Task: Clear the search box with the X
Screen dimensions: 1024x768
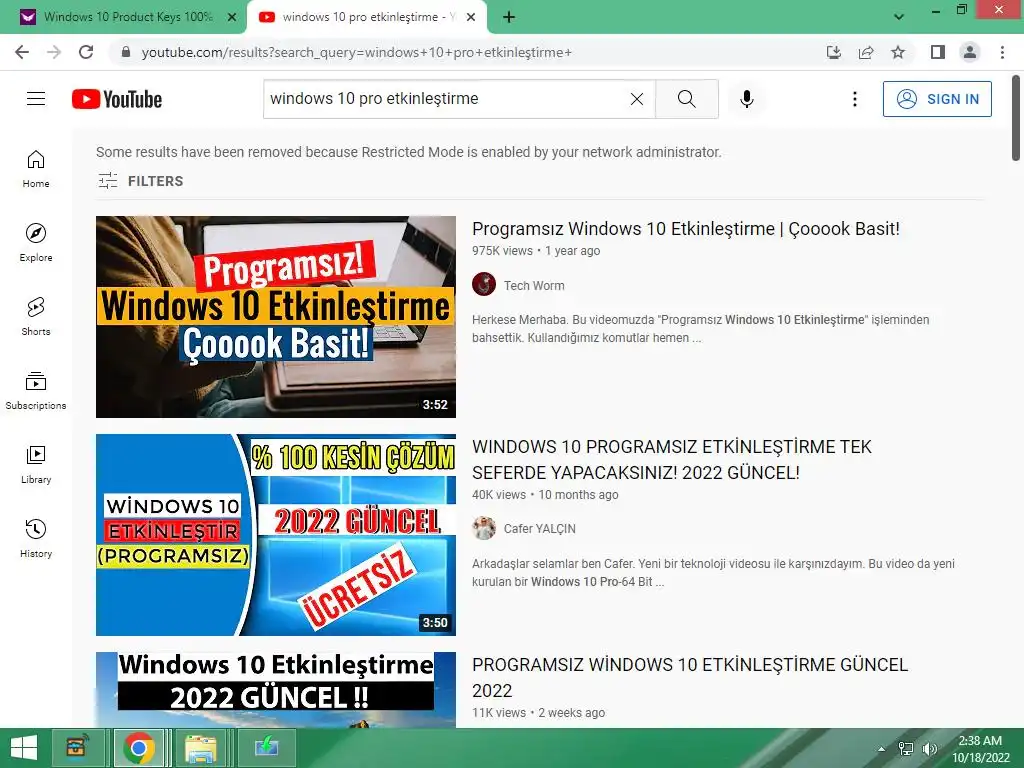Action: coord(637,99)
